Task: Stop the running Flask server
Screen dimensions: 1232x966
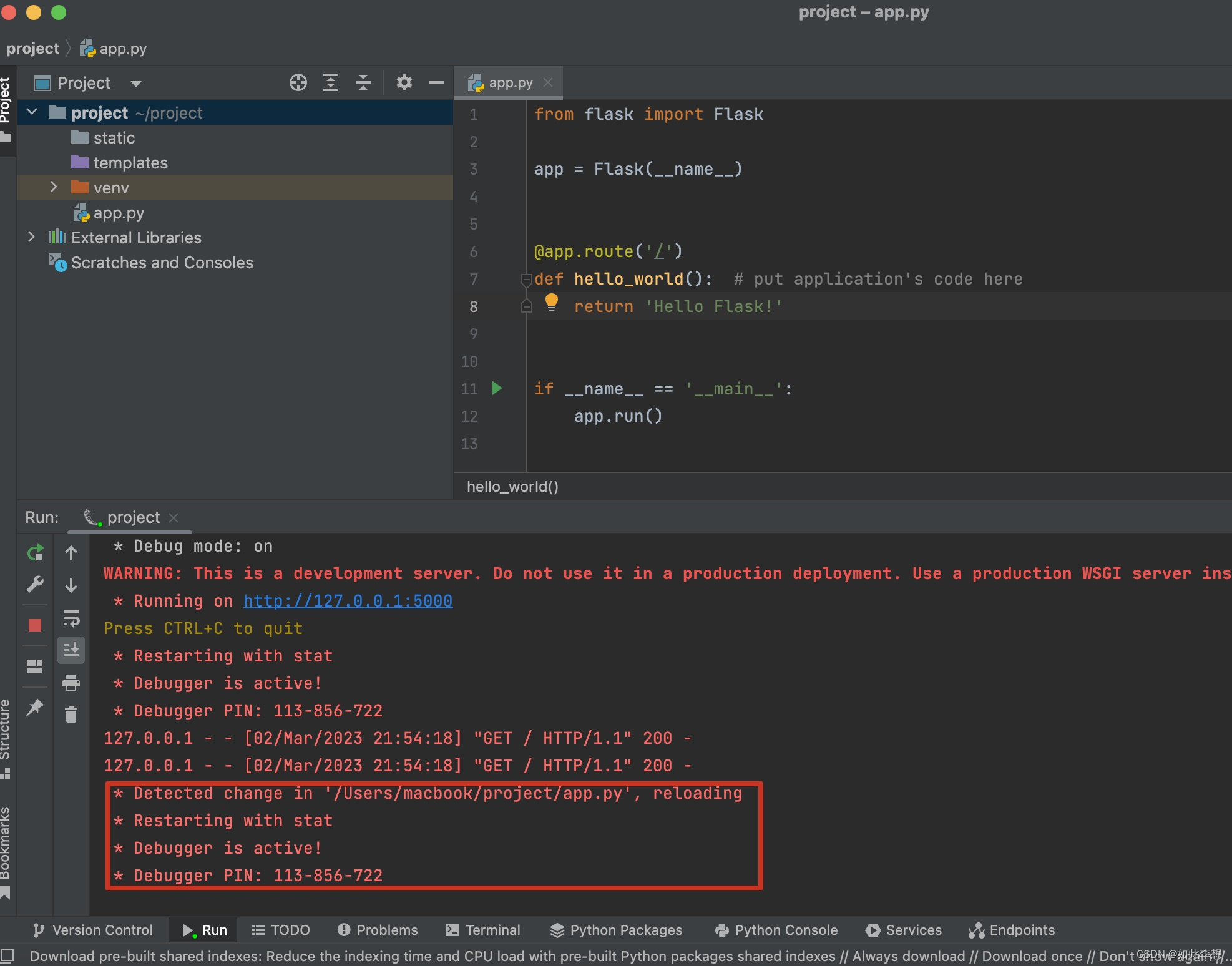Action: point(35,625)
